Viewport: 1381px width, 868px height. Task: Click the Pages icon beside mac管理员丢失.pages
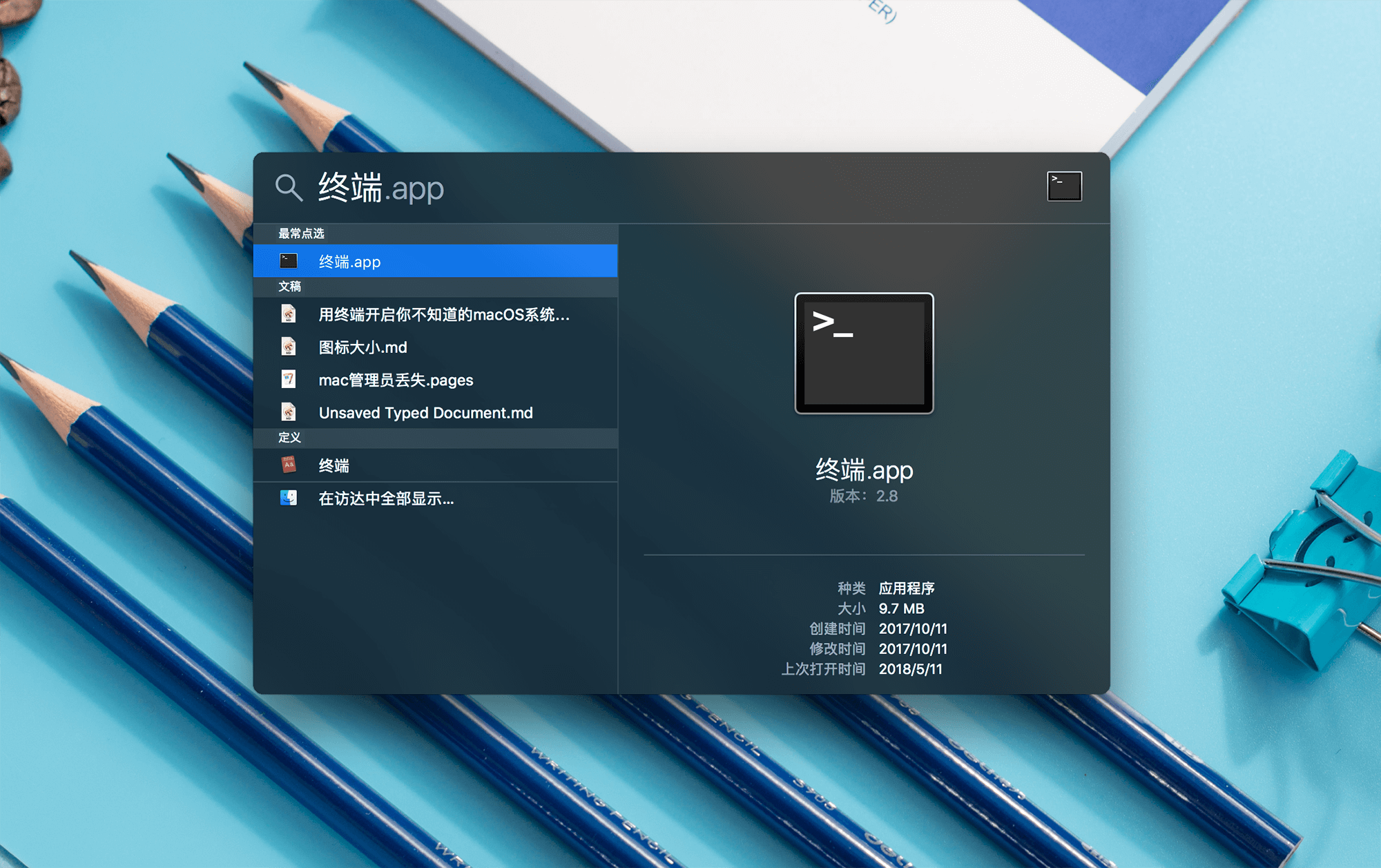289,379
